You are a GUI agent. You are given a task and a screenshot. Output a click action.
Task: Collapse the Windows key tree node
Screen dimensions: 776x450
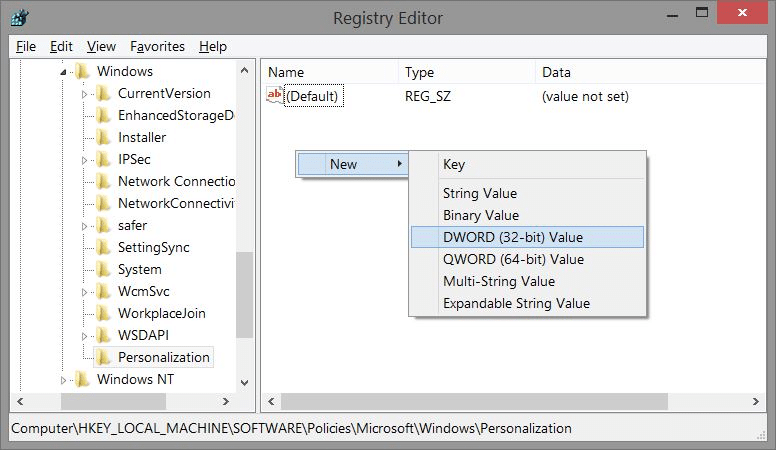pyautogui.click(x=65, y=72)
